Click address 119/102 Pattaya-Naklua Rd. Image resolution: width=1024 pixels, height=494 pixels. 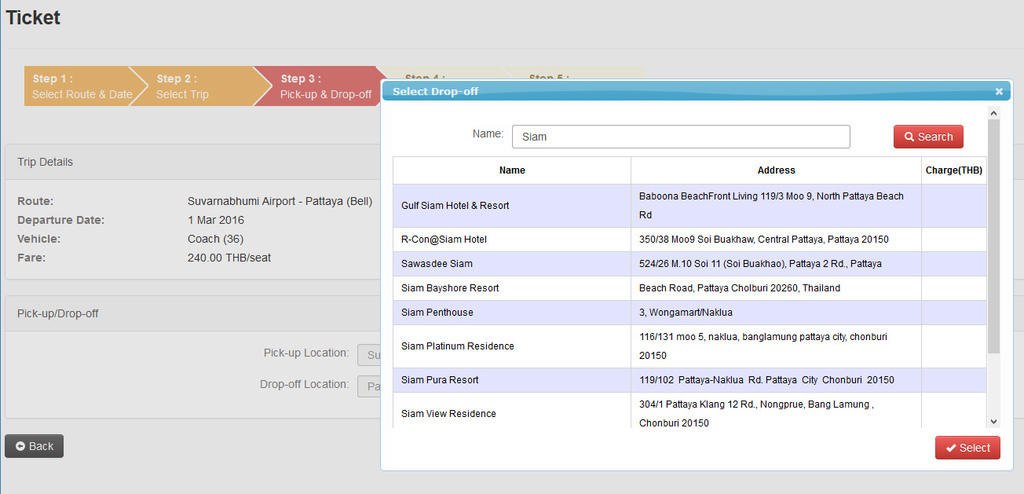(766, 380)
